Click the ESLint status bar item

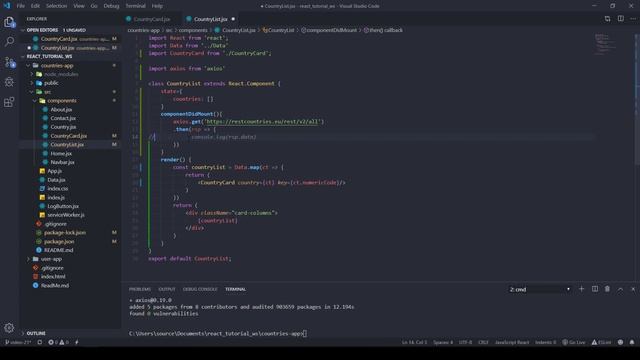click(x=601, y=342)
